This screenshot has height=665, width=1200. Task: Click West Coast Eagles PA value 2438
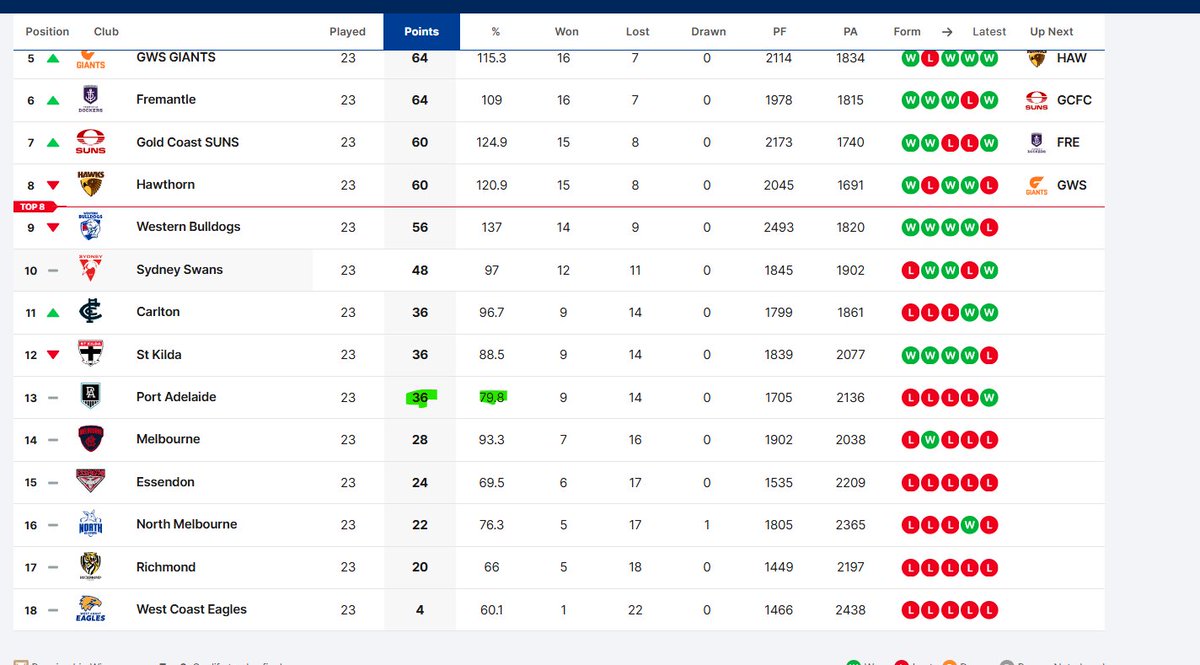(x=850, y=609)
